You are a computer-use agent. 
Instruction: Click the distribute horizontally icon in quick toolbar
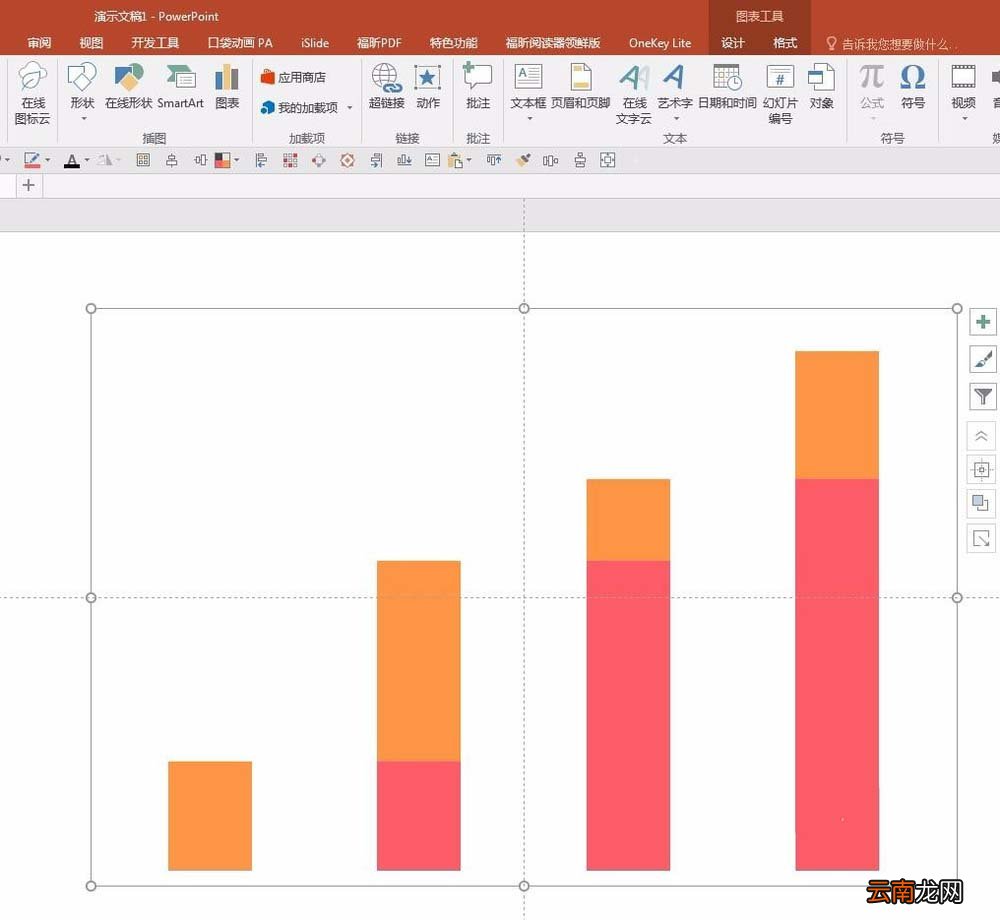coord(550,160)
